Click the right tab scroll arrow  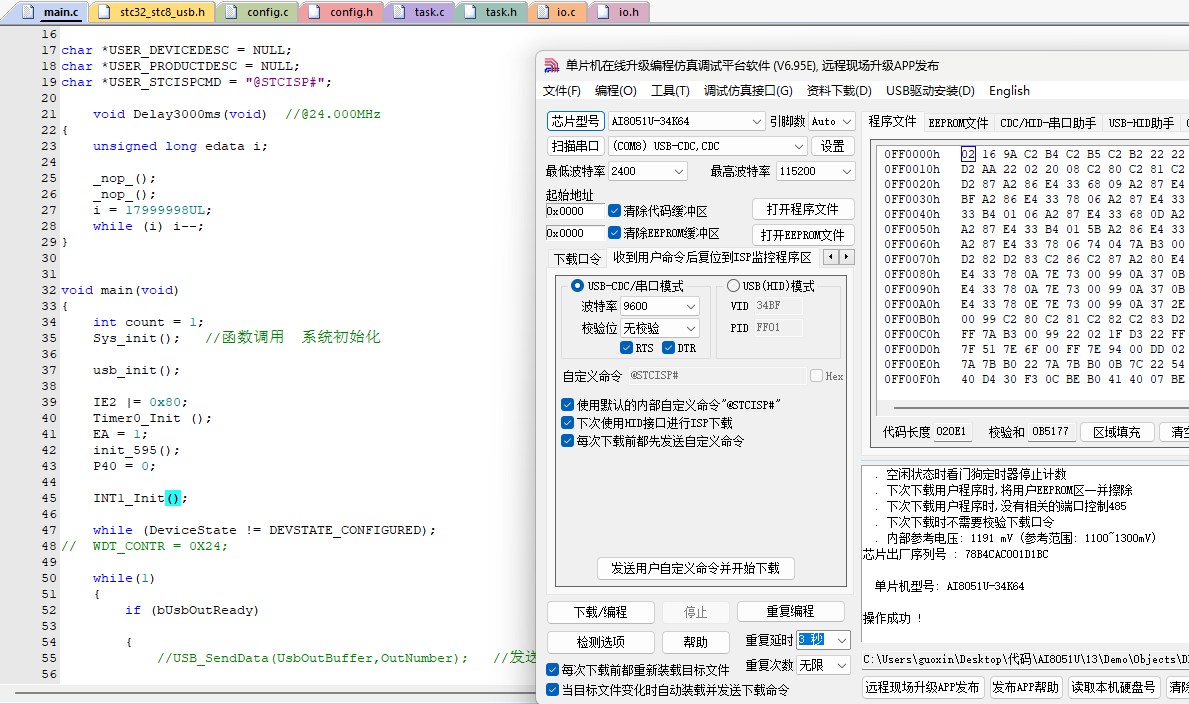pyautogui.click(x=847, y=256)
